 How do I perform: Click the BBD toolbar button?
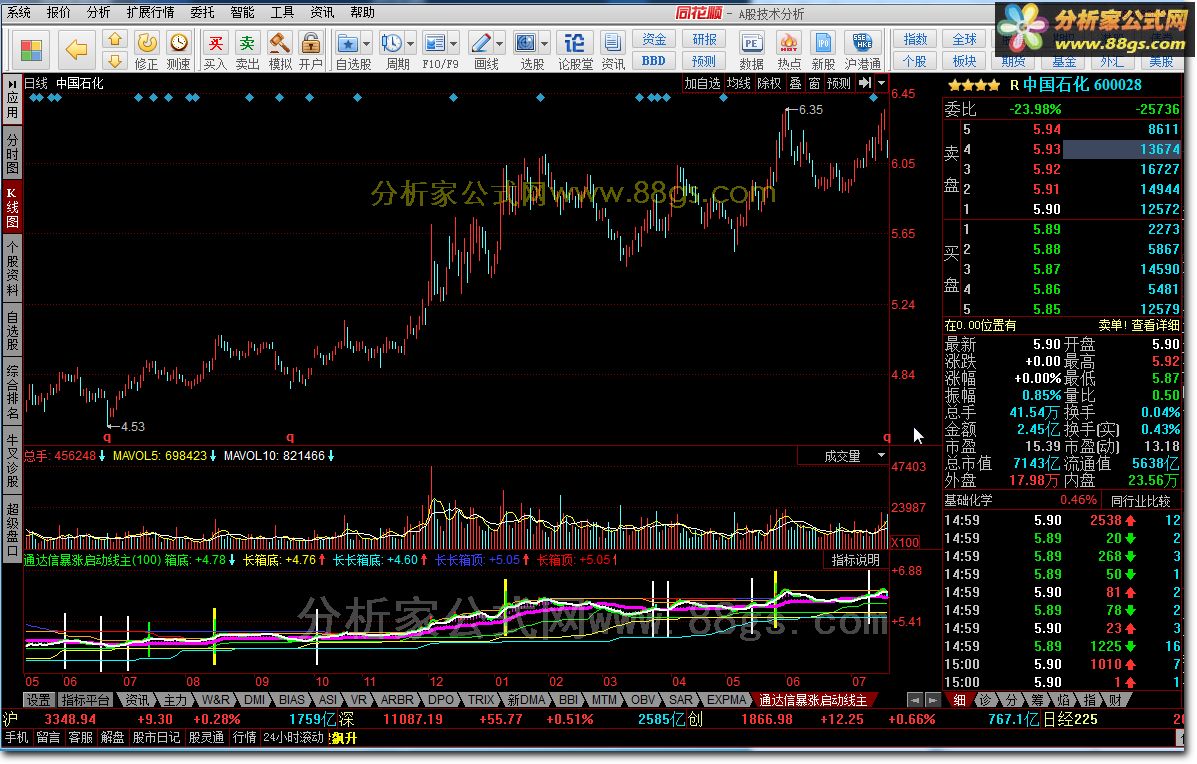point(653,60)
